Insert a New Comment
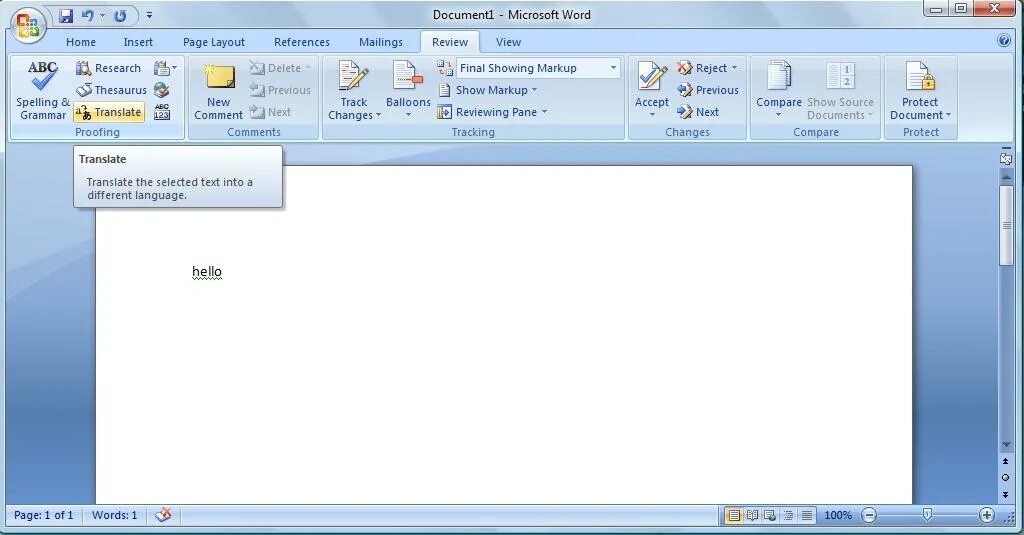The image size is (1024, 535). (218, 91)
